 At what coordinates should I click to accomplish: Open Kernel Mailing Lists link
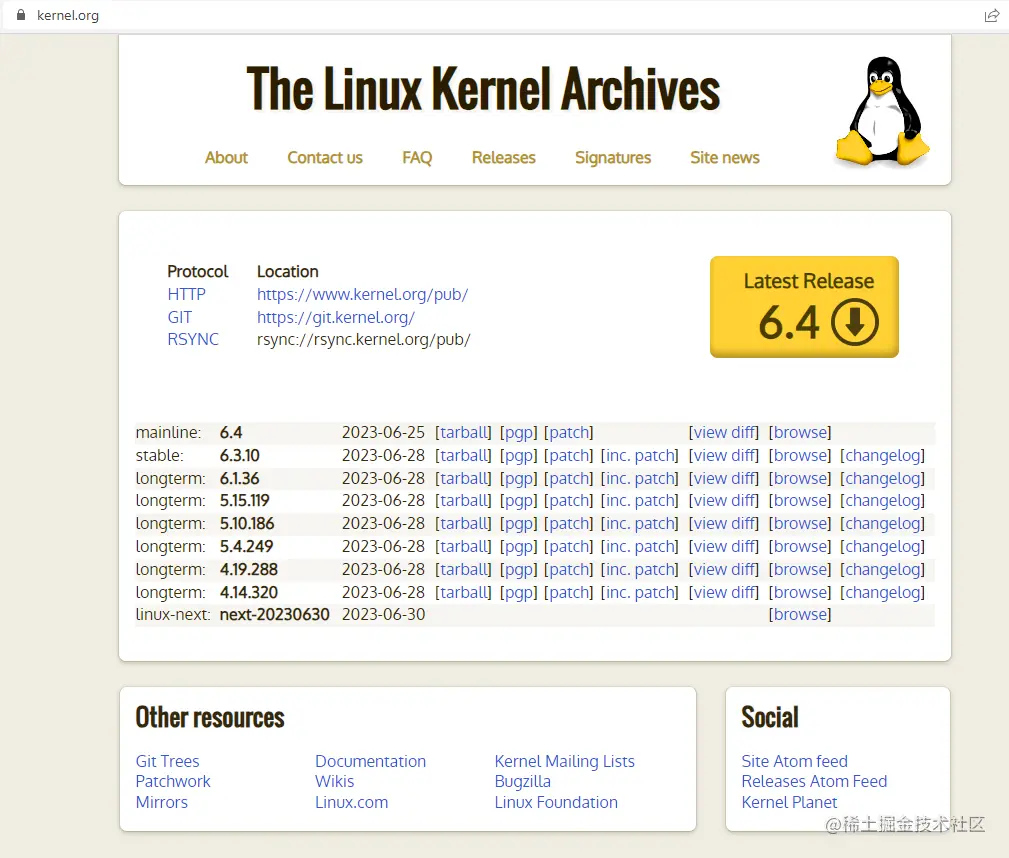(x=564, y=761)
